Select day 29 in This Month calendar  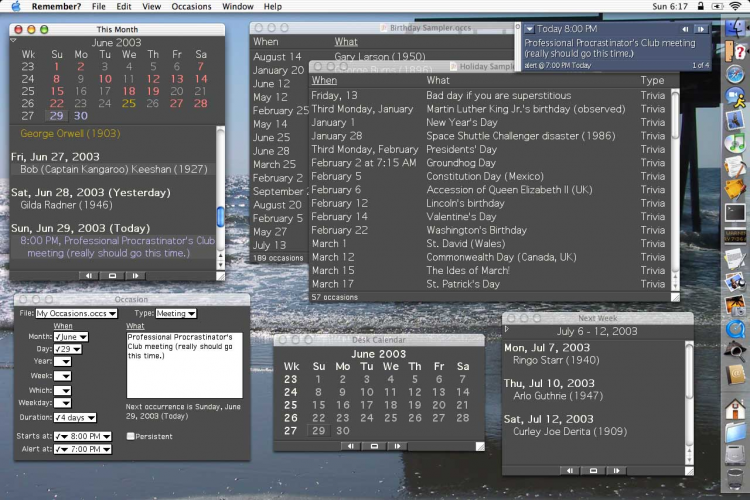point(56,116)
